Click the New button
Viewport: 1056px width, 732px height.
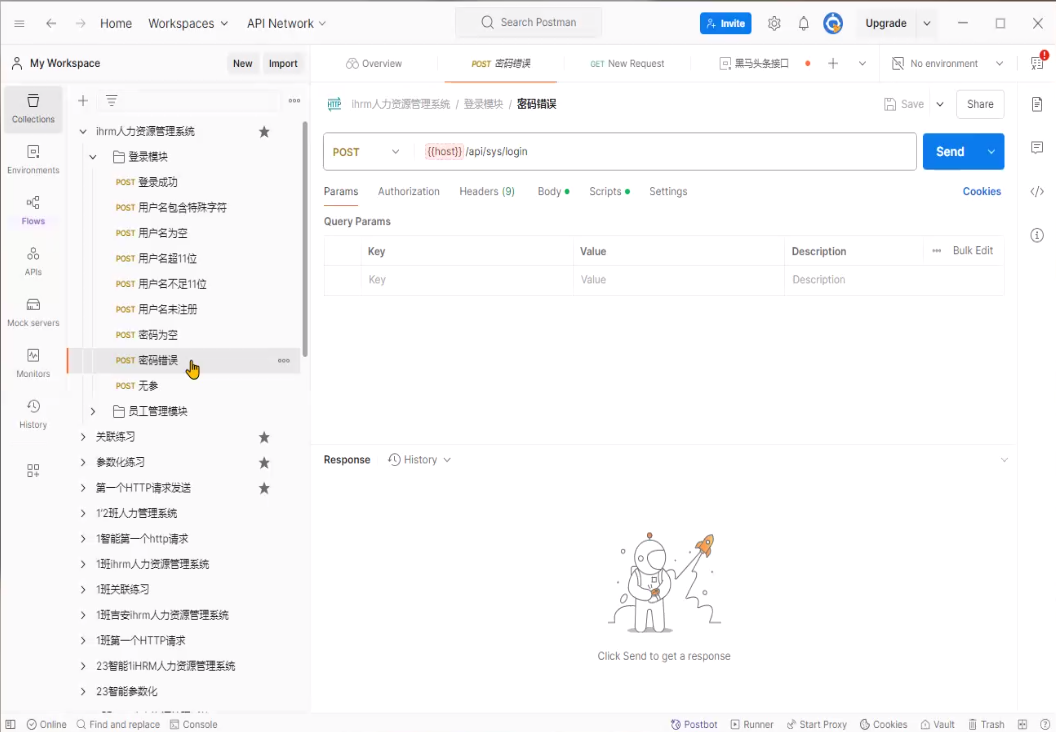click(242, 63)
